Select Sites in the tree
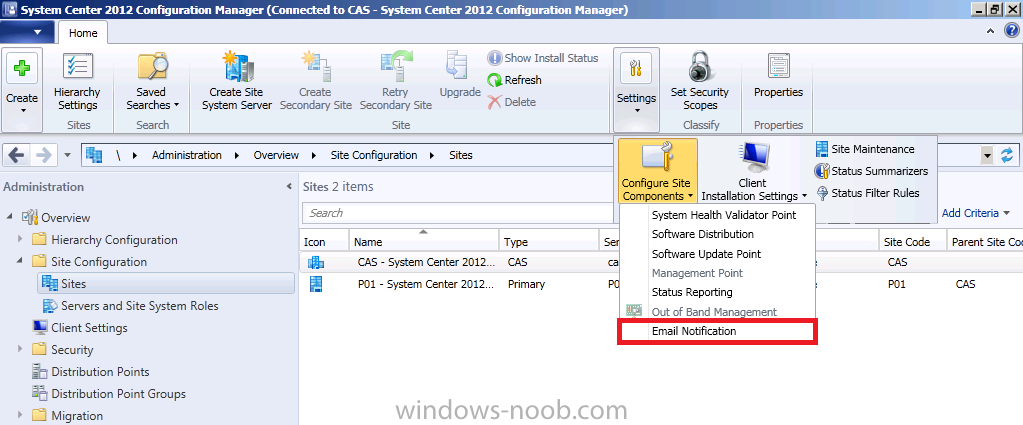 167,284
